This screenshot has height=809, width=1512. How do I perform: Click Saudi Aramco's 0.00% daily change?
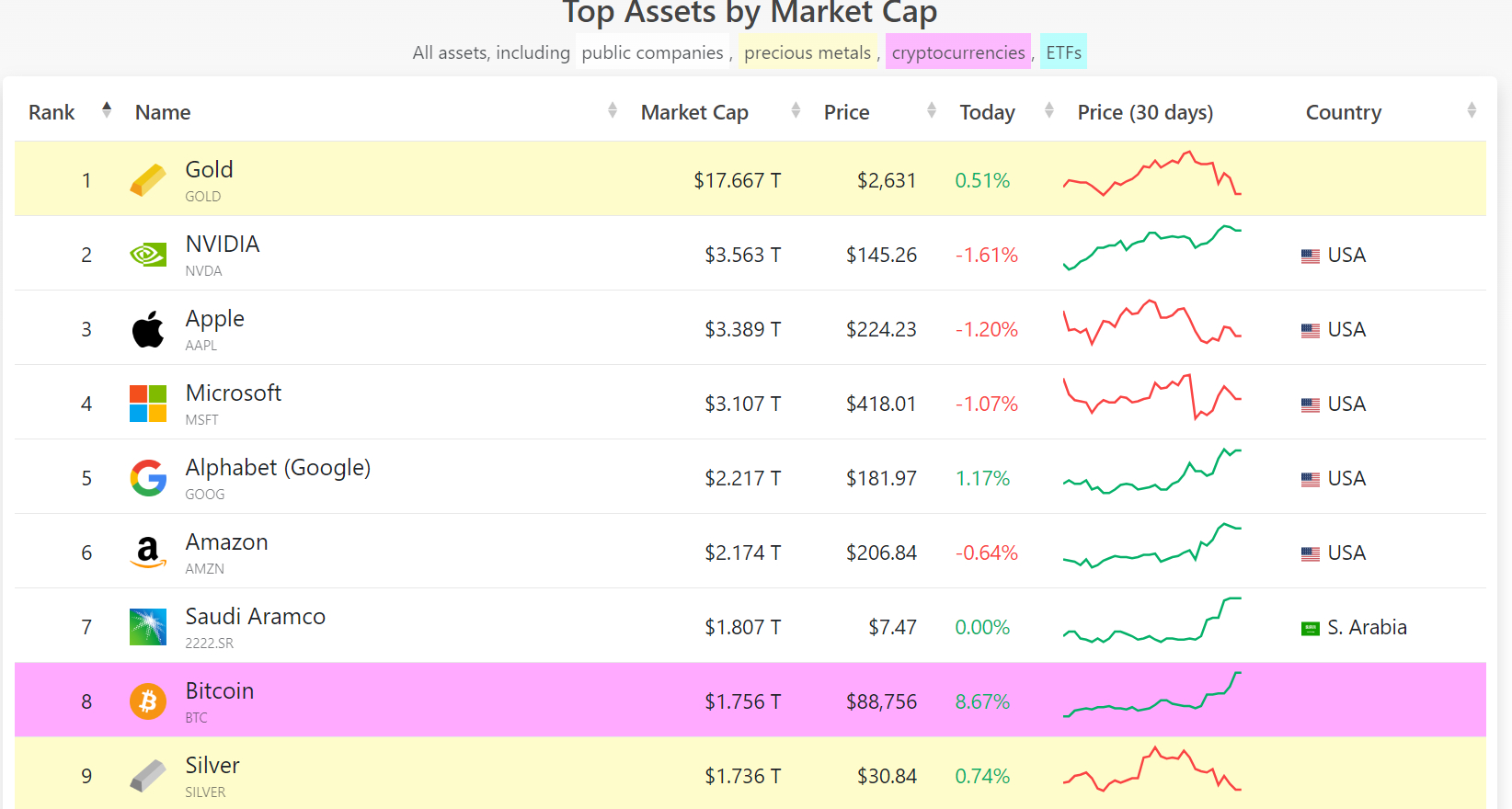pyautogui.click(x=982, y=627)
